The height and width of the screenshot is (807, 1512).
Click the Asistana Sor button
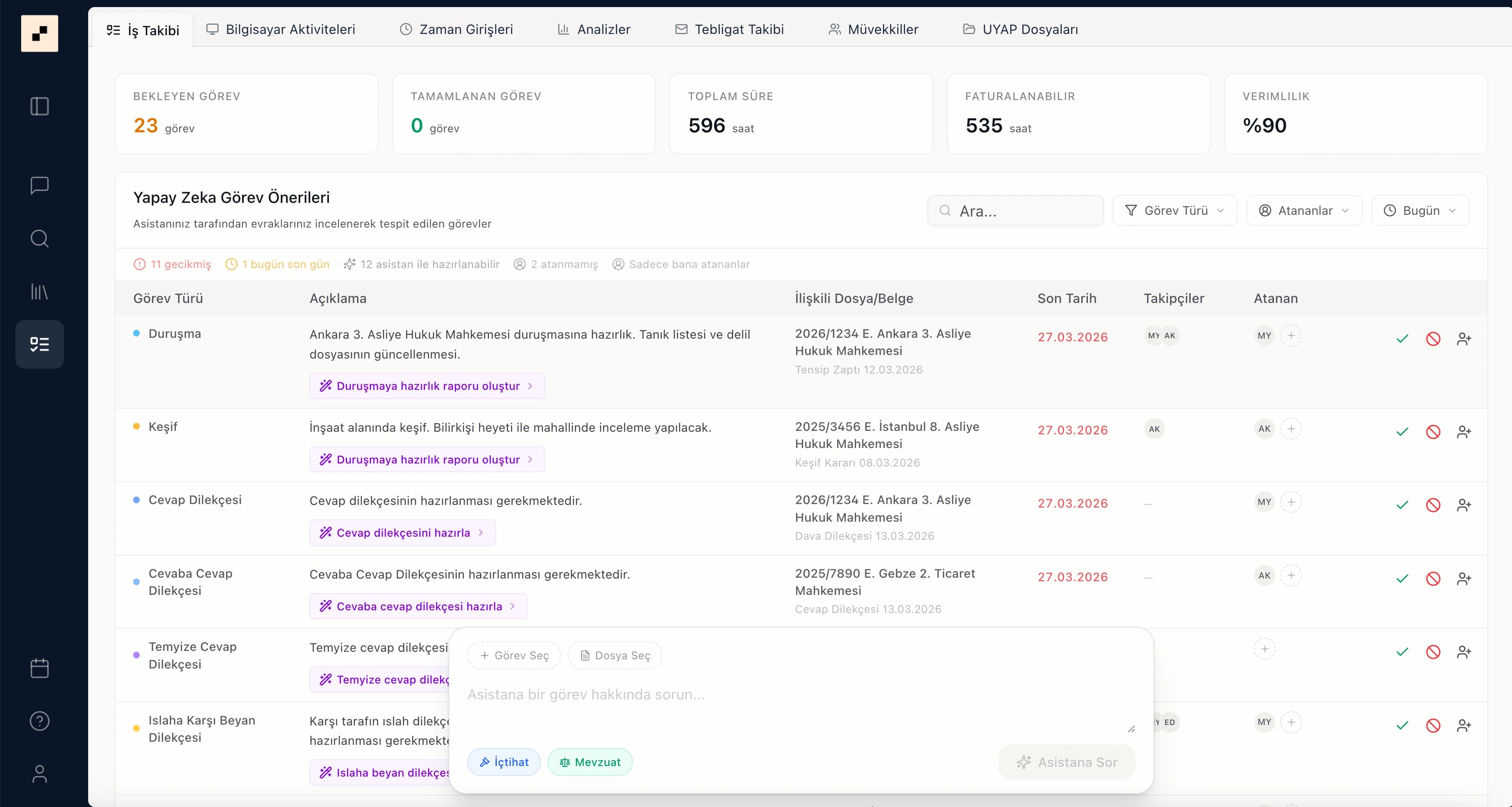[1066, 762]
